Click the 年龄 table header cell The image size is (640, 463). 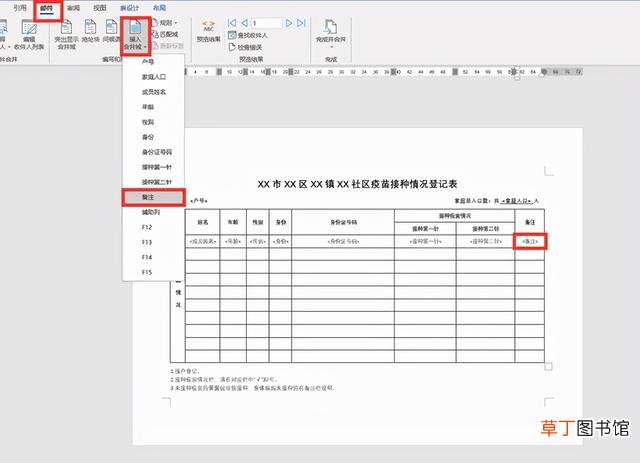click(233, 222)
